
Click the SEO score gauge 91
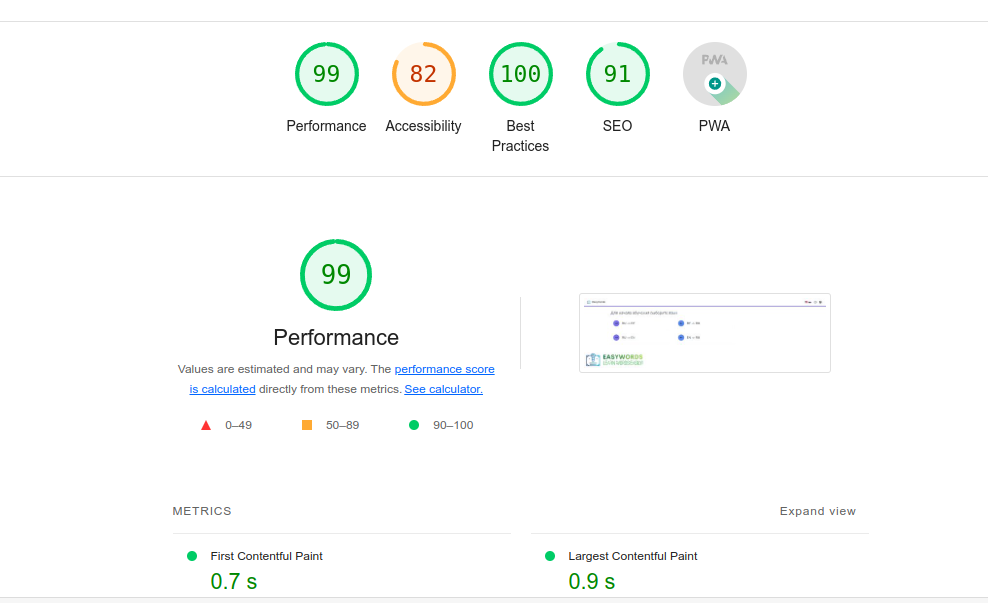click(x=618, y=74)
